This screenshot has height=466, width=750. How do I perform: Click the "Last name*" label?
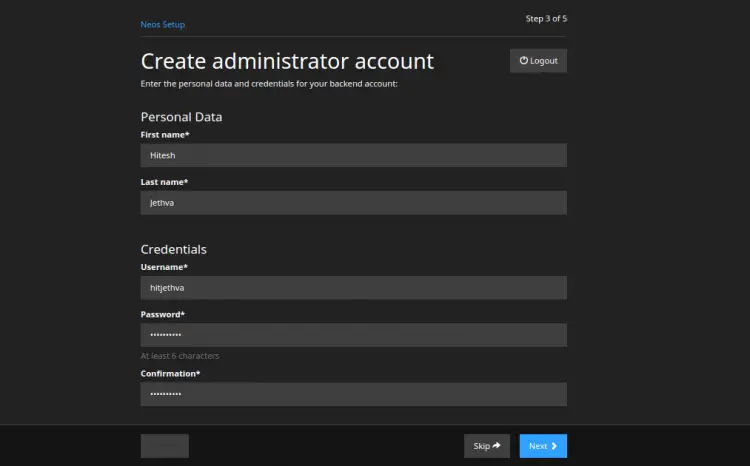165,182
